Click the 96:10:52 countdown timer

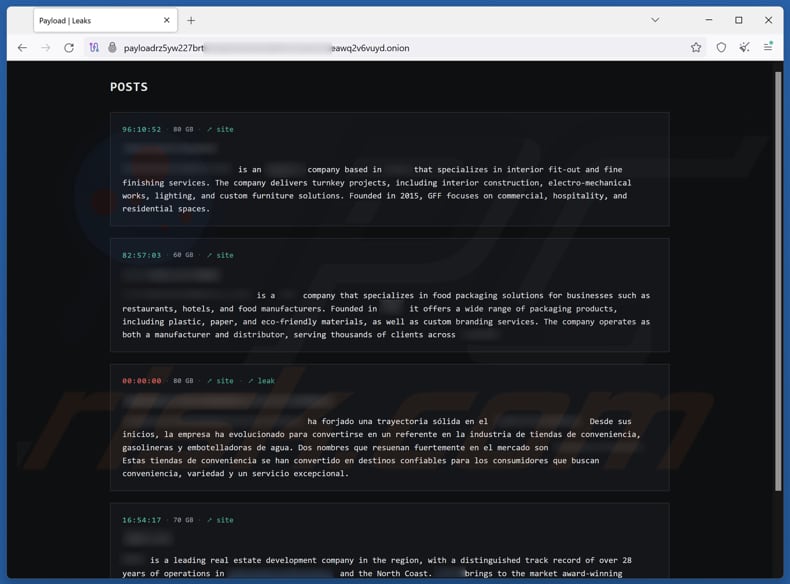142,129
